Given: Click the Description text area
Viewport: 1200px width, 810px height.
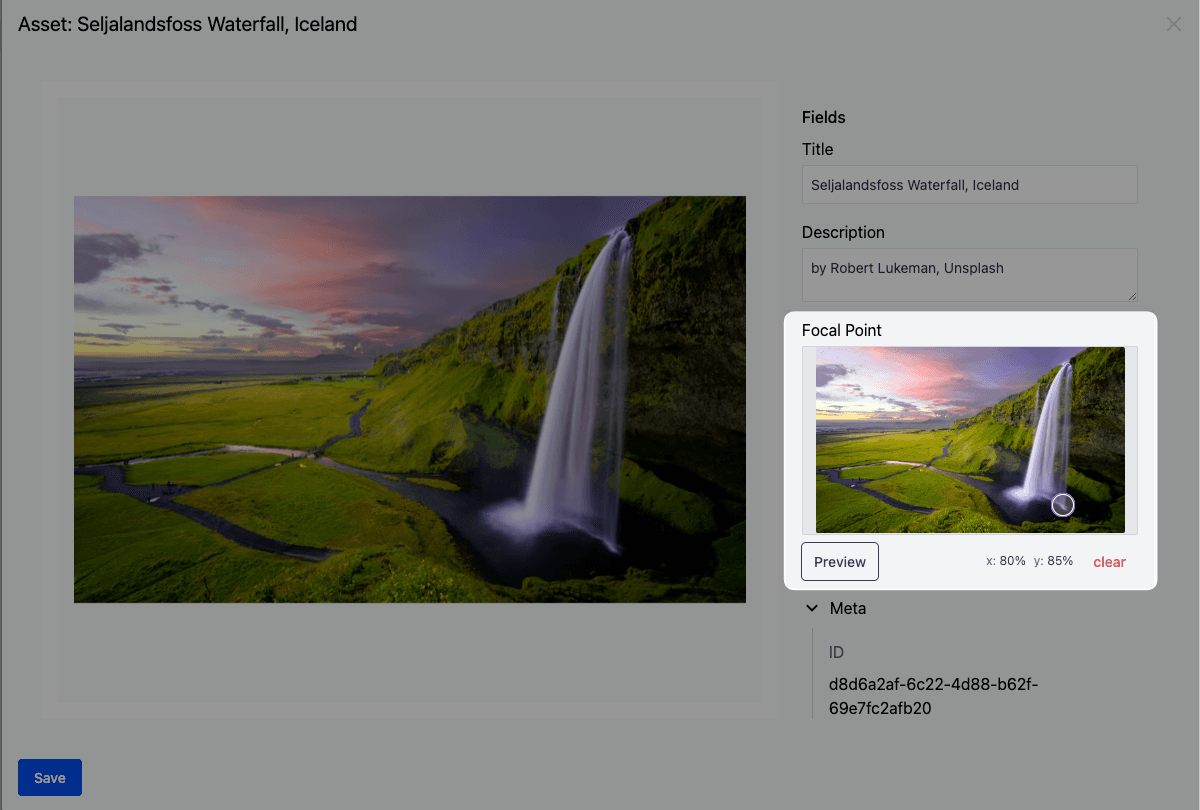Looking at the screenshot, I should 970,275.
